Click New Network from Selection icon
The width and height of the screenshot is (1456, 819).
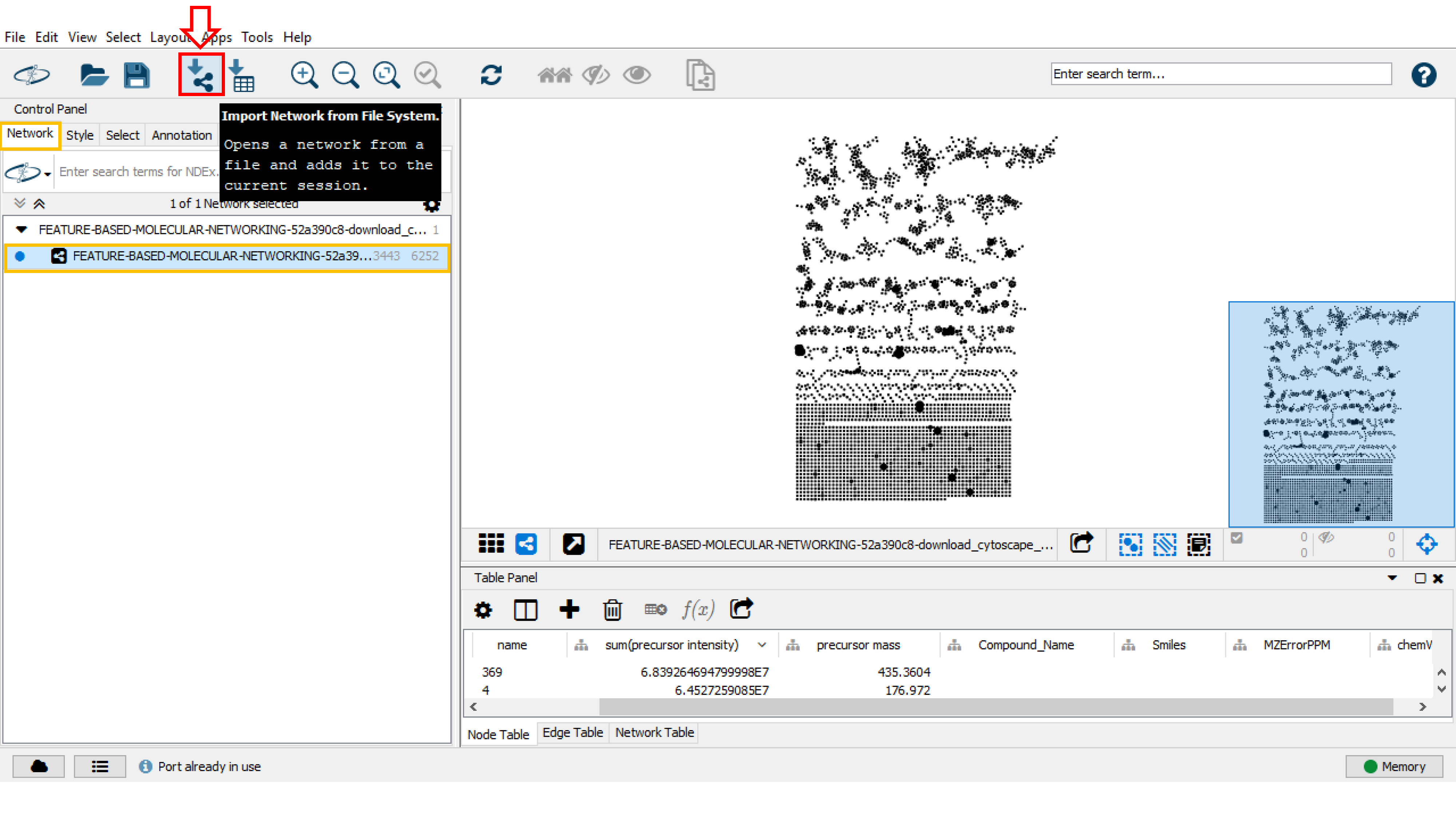coord(700,75)
